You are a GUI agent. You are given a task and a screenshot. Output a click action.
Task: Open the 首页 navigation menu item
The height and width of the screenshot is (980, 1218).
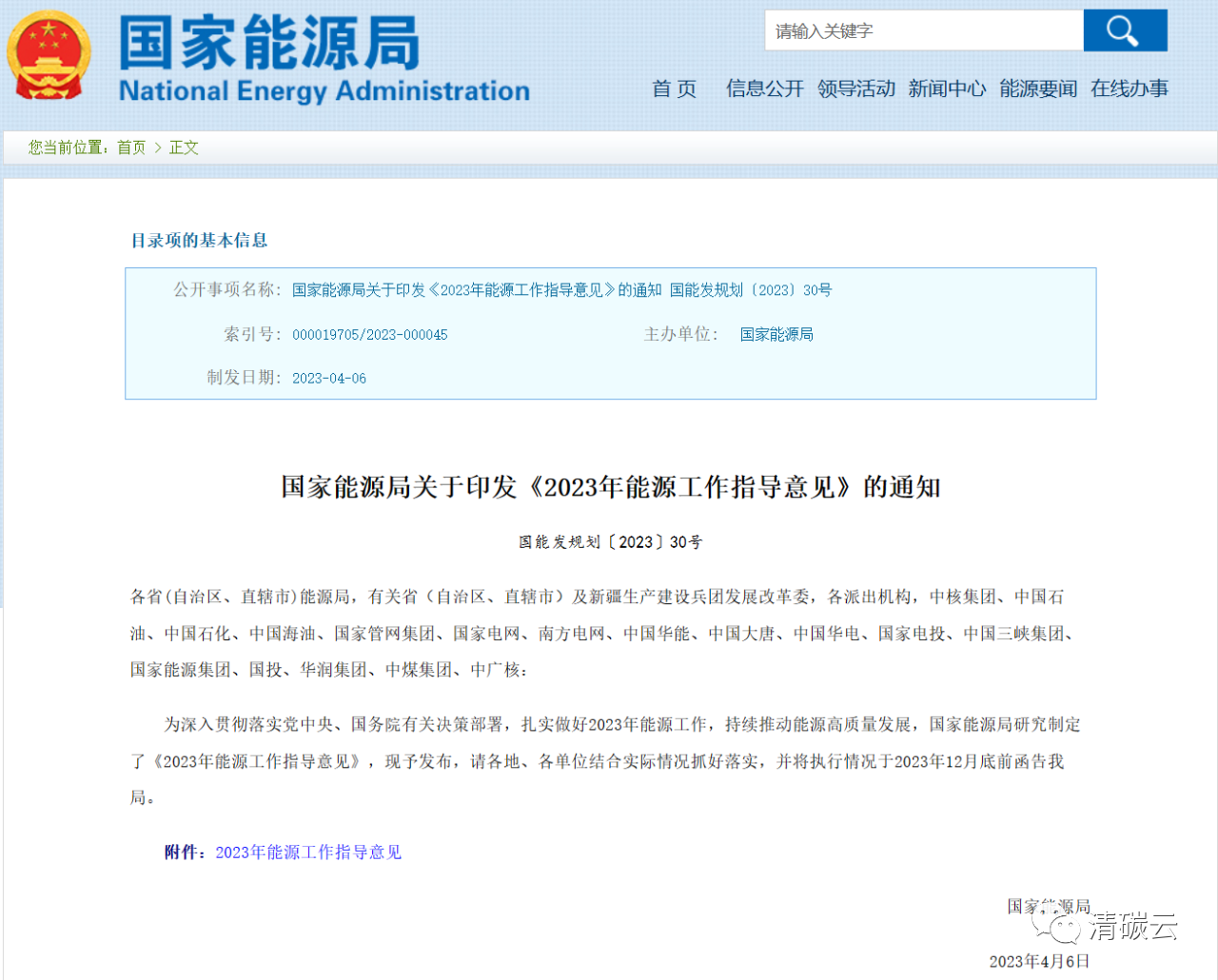674,89
